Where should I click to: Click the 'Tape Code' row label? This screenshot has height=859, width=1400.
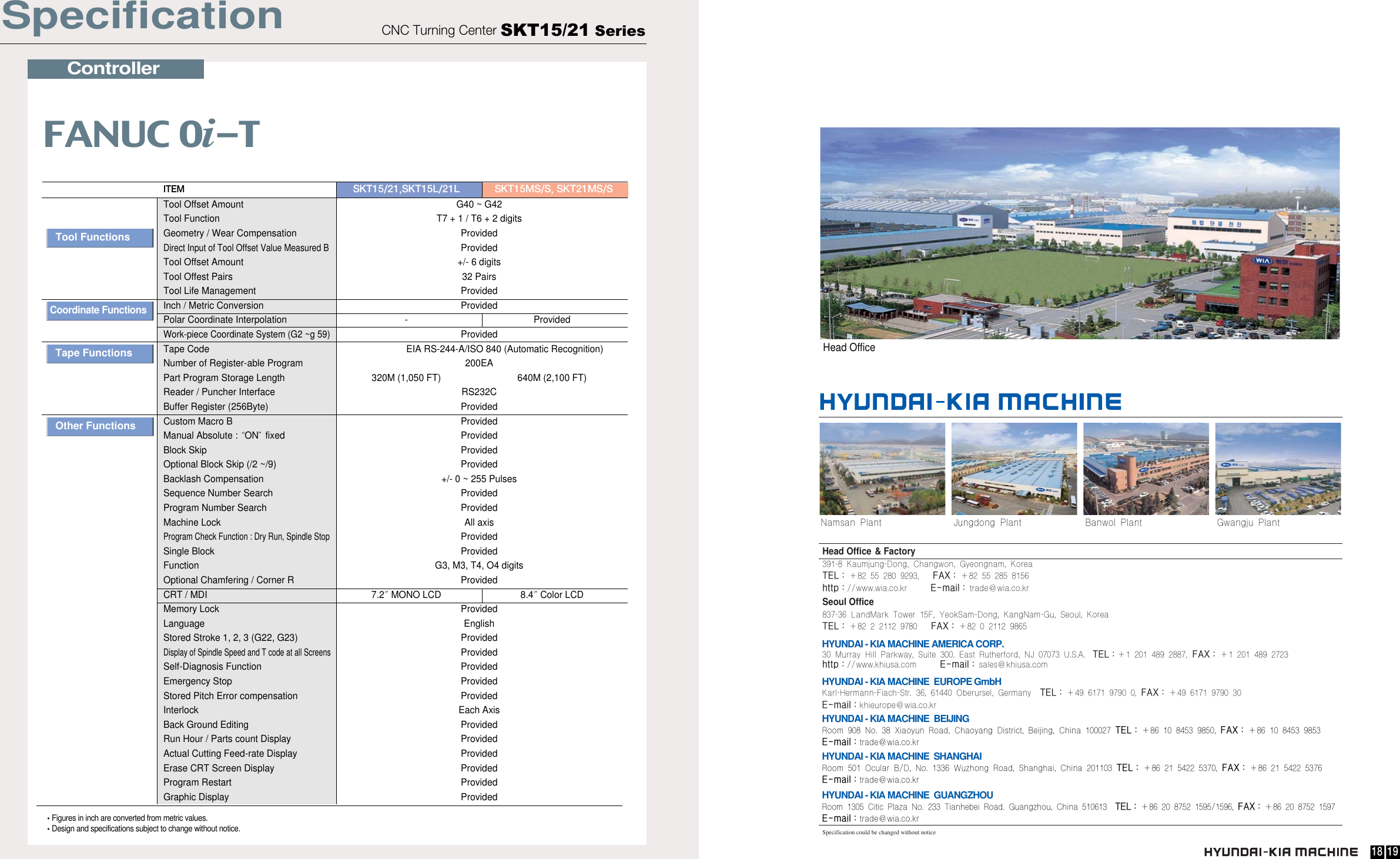tap(186, 349)
